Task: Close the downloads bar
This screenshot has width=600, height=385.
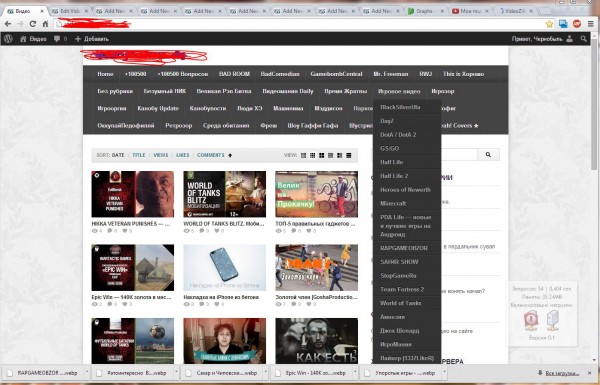Action: [x=590, y=373]
